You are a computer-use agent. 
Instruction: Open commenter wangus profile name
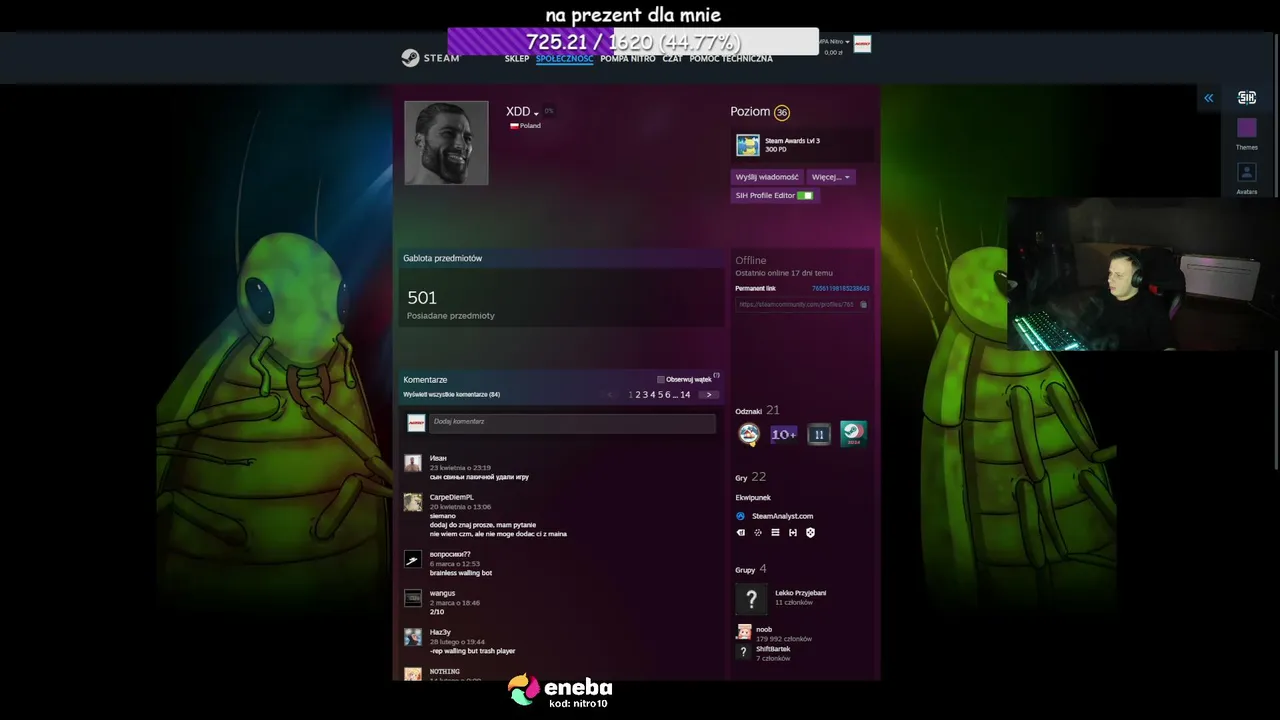pyautogui.click(x=442, y=593)
